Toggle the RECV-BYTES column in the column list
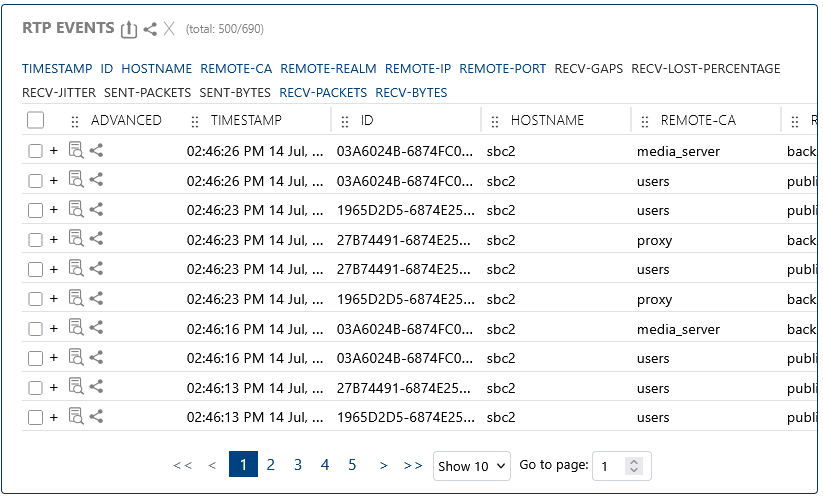The width and height of the screenshot is (823, 499). tap(411, 93)
